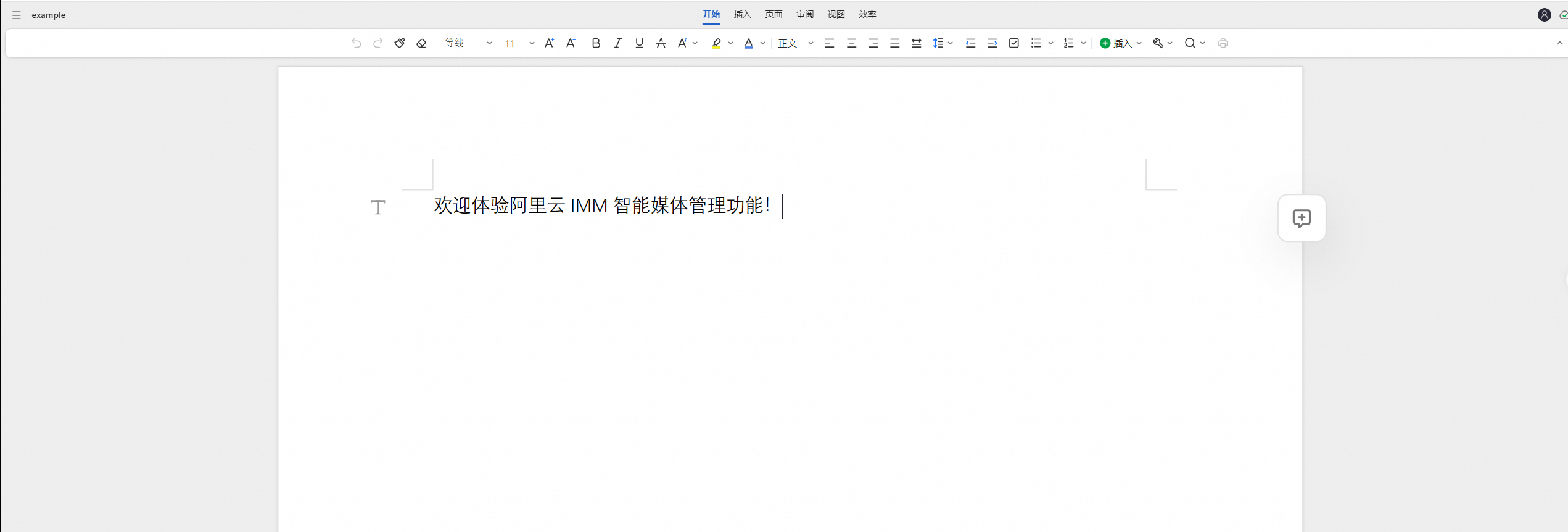Increase font size with A+ icon
This screenshot has width=1568, height=532.
click(x=549, y=43)
